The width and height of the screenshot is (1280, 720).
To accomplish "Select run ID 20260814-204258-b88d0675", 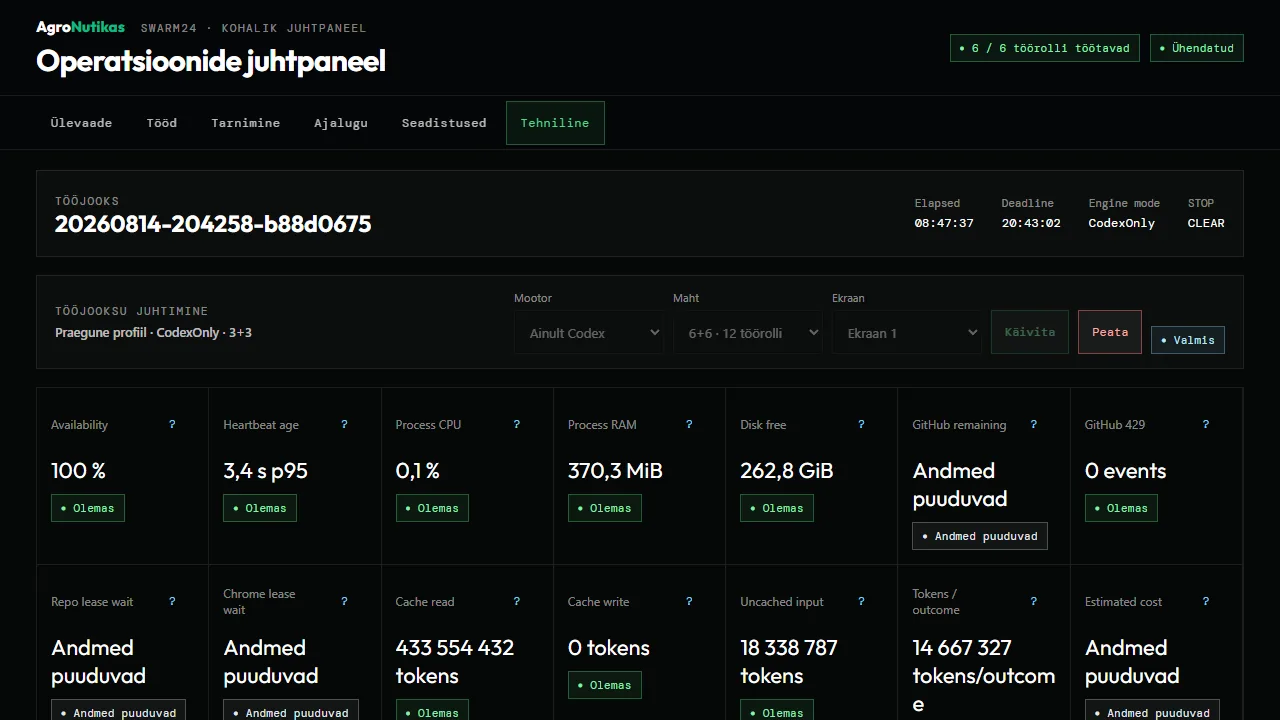I will tap(213, 224).
